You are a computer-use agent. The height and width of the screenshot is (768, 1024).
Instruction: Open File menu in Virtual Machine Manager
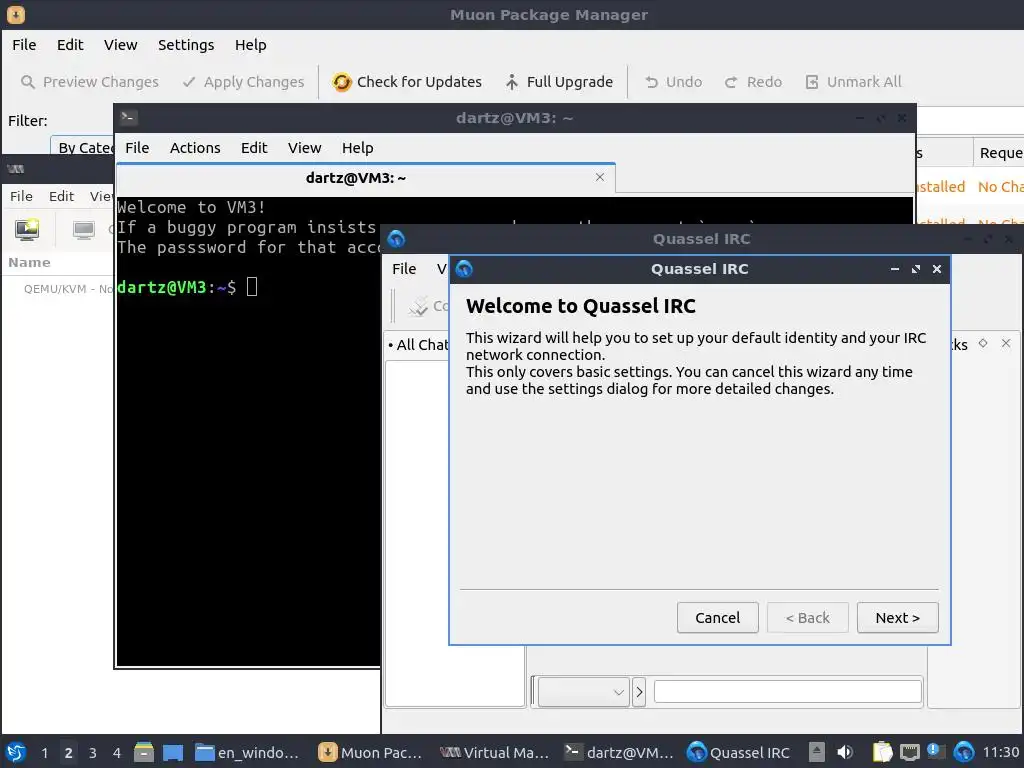point(21,197)
